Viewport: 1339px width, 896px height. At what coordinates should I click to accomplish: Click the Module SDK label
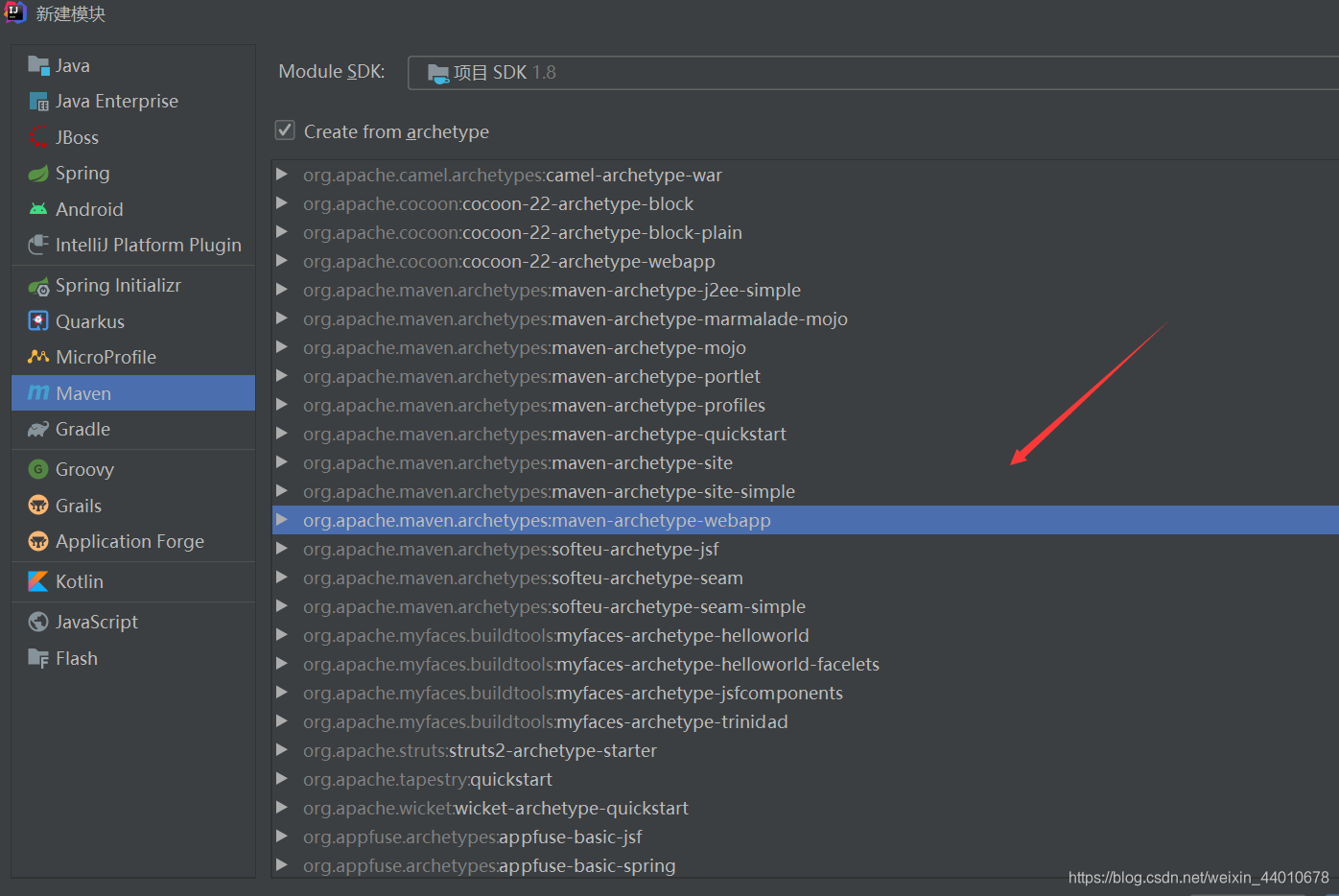(332, 72)
